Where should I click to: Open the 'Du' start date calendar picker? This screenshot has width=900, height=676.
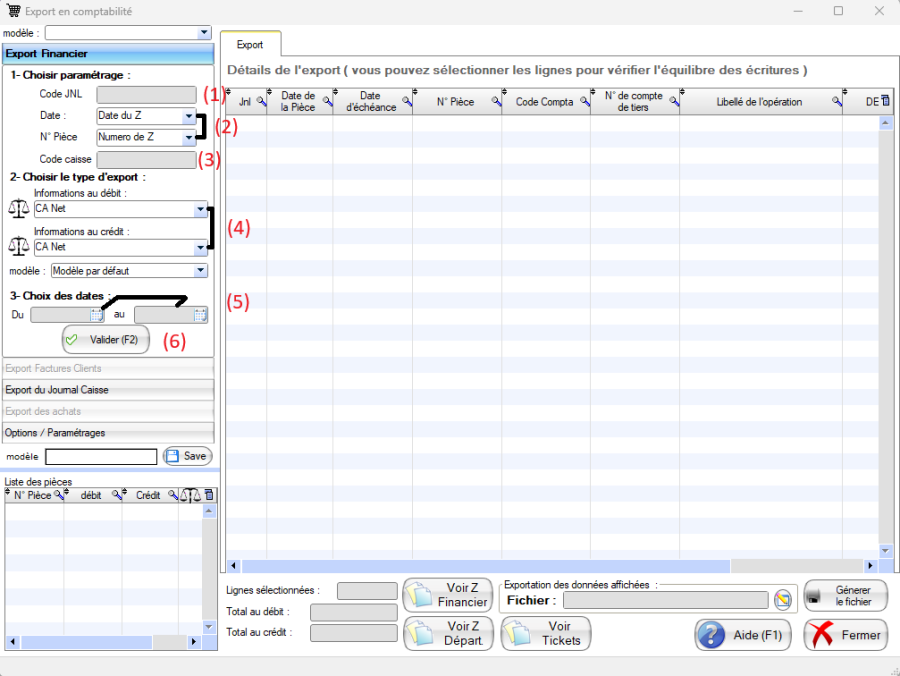[x=97, y=315]
